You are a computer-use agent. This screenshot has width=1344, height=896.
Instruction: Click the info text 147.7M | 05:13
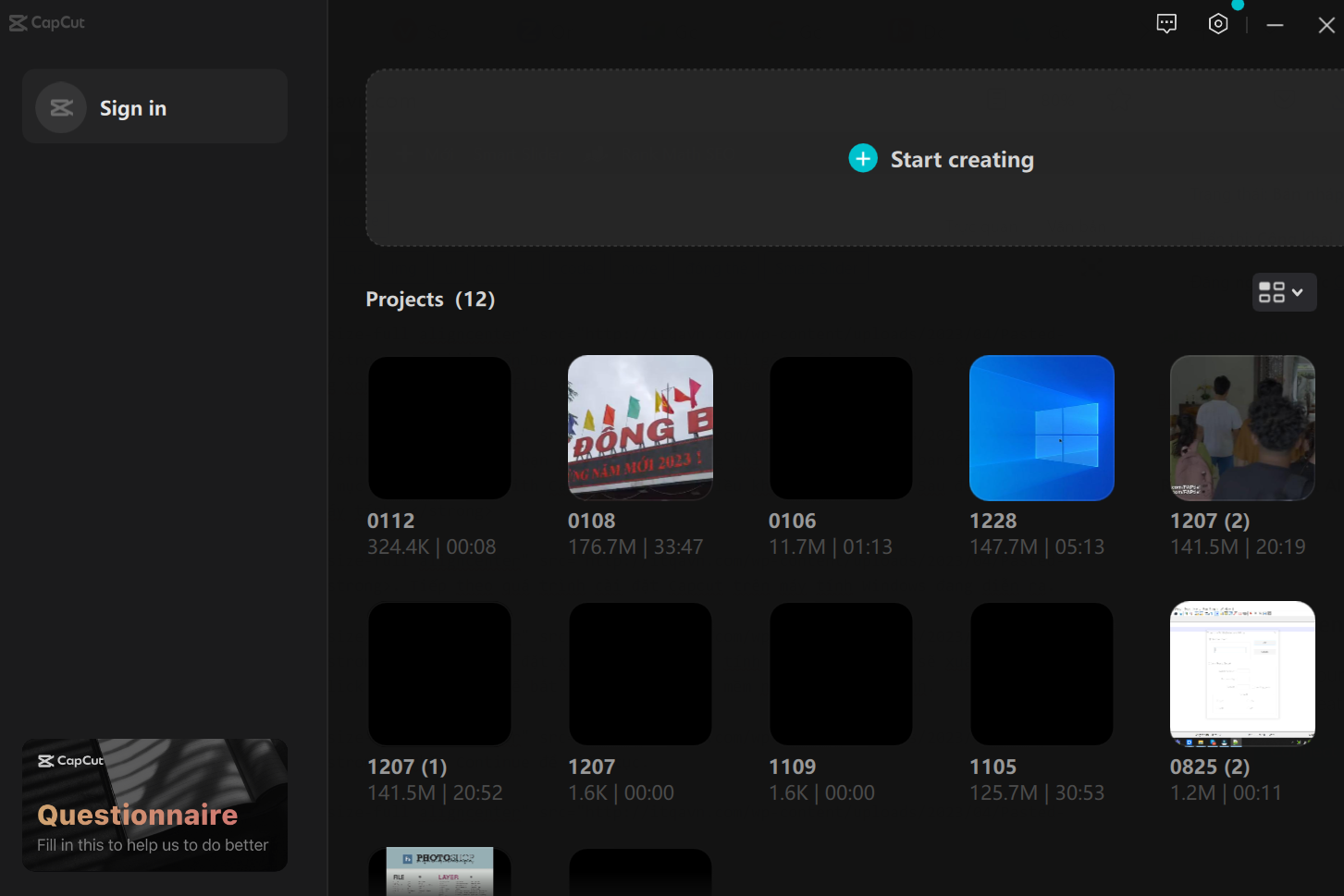coord(1037,546)
